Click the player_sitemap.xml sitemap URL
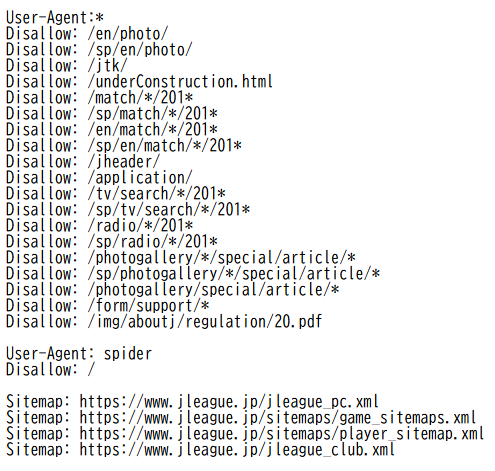 (x=281, y=434)
